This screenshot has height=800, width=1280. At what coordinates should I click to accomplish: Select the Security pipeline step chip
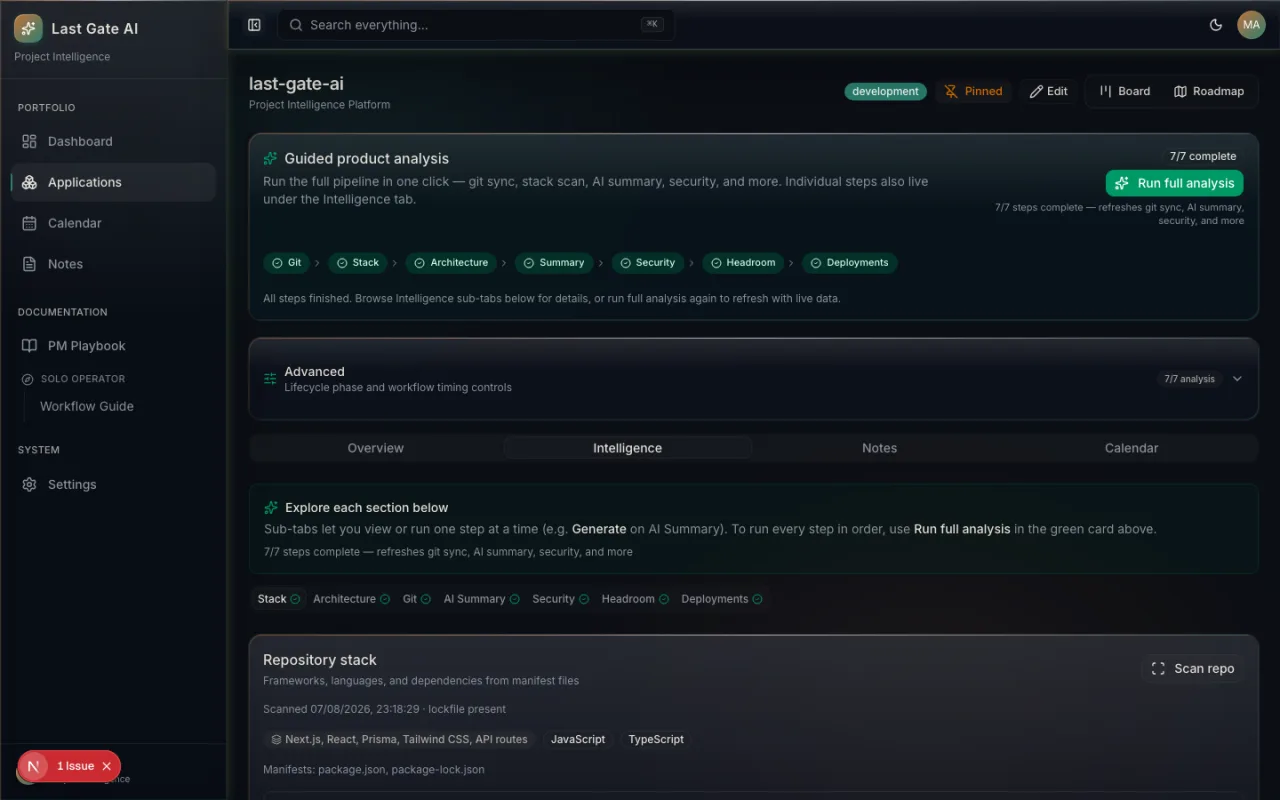(648, 263)
